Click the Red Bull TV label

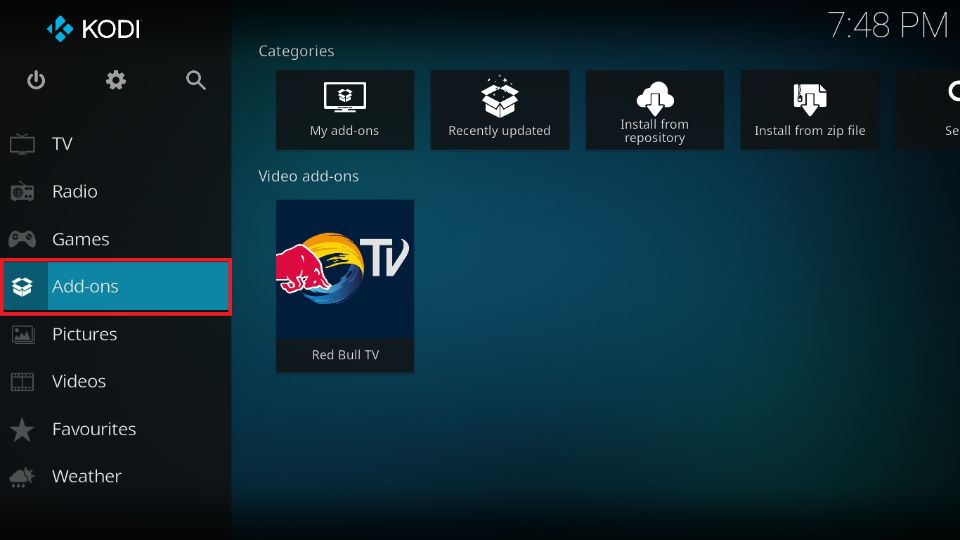(345, 354)
